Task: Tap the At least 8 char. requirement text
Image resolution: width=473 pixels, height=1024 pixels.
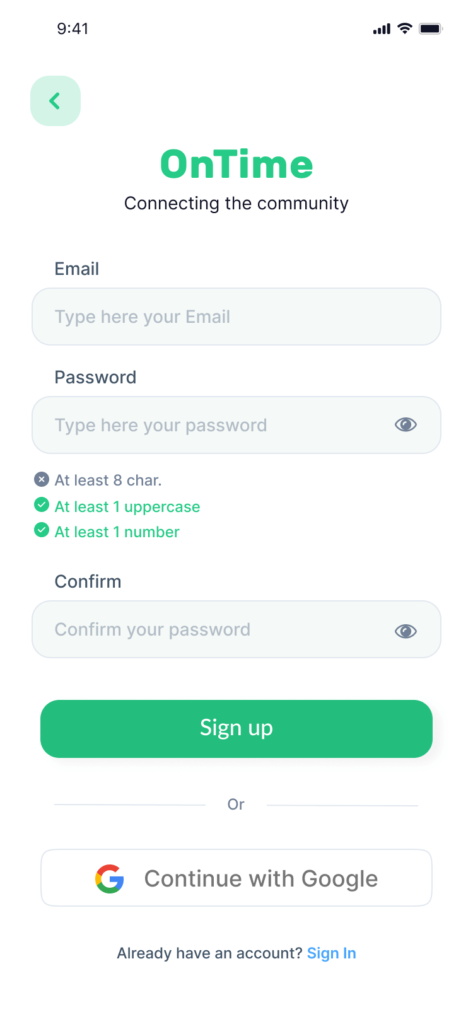Action: (x=108, y=481)
